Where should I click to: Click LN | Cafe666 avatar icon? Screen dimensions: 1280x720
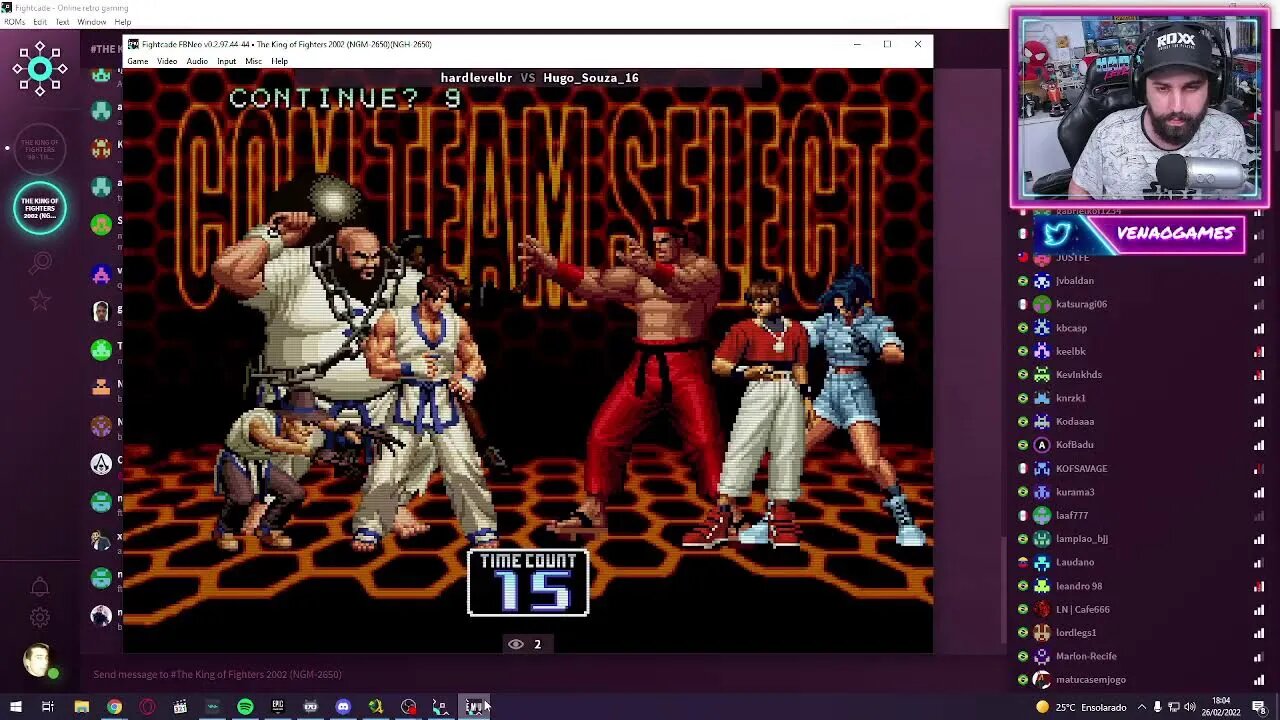point(1042,609)
